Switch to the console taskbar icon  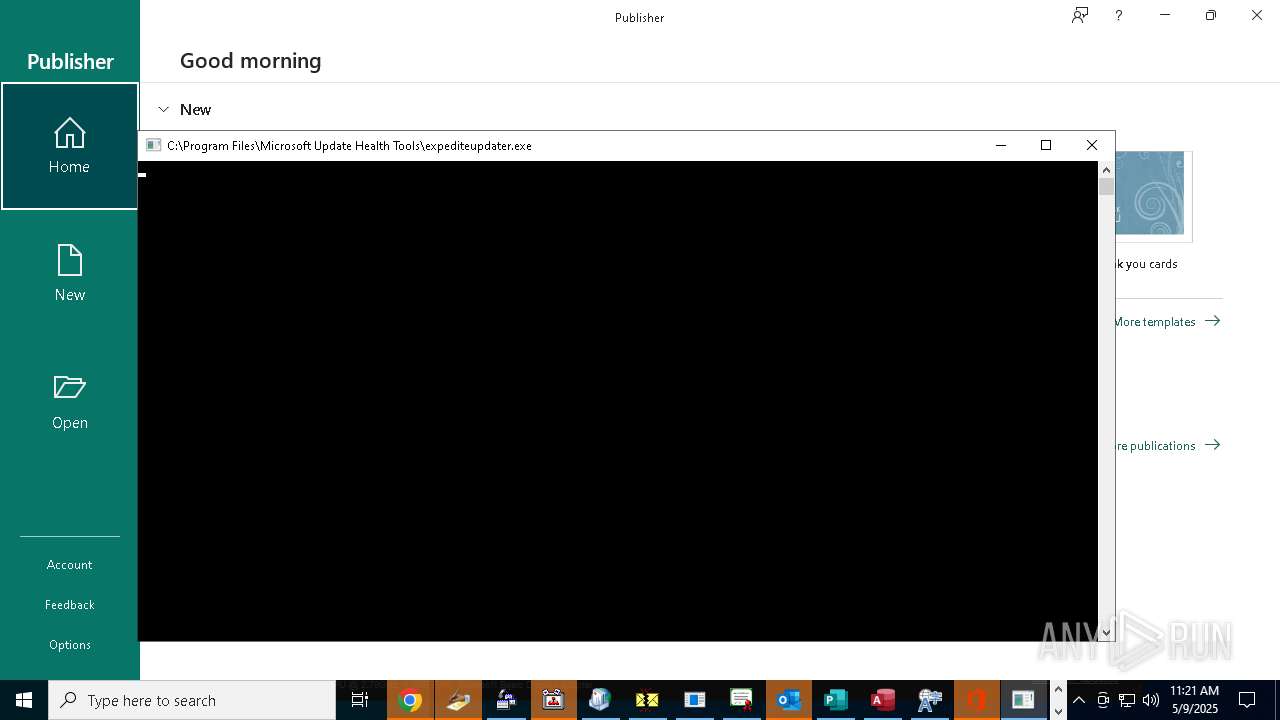pos(1024,700)
